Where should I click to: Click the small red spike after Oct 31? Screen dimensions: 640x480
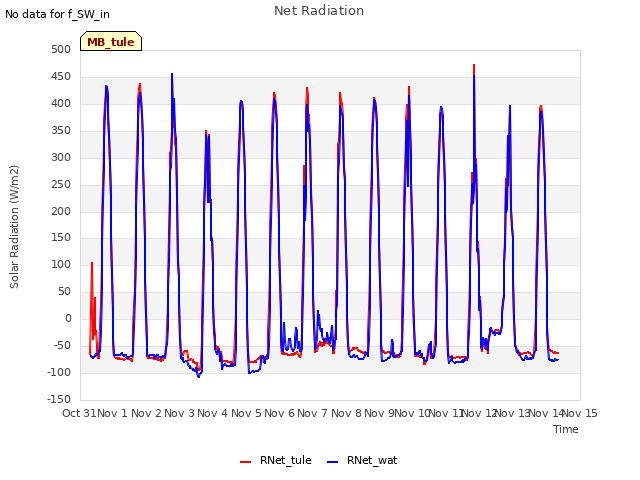(x=92, y=263)
